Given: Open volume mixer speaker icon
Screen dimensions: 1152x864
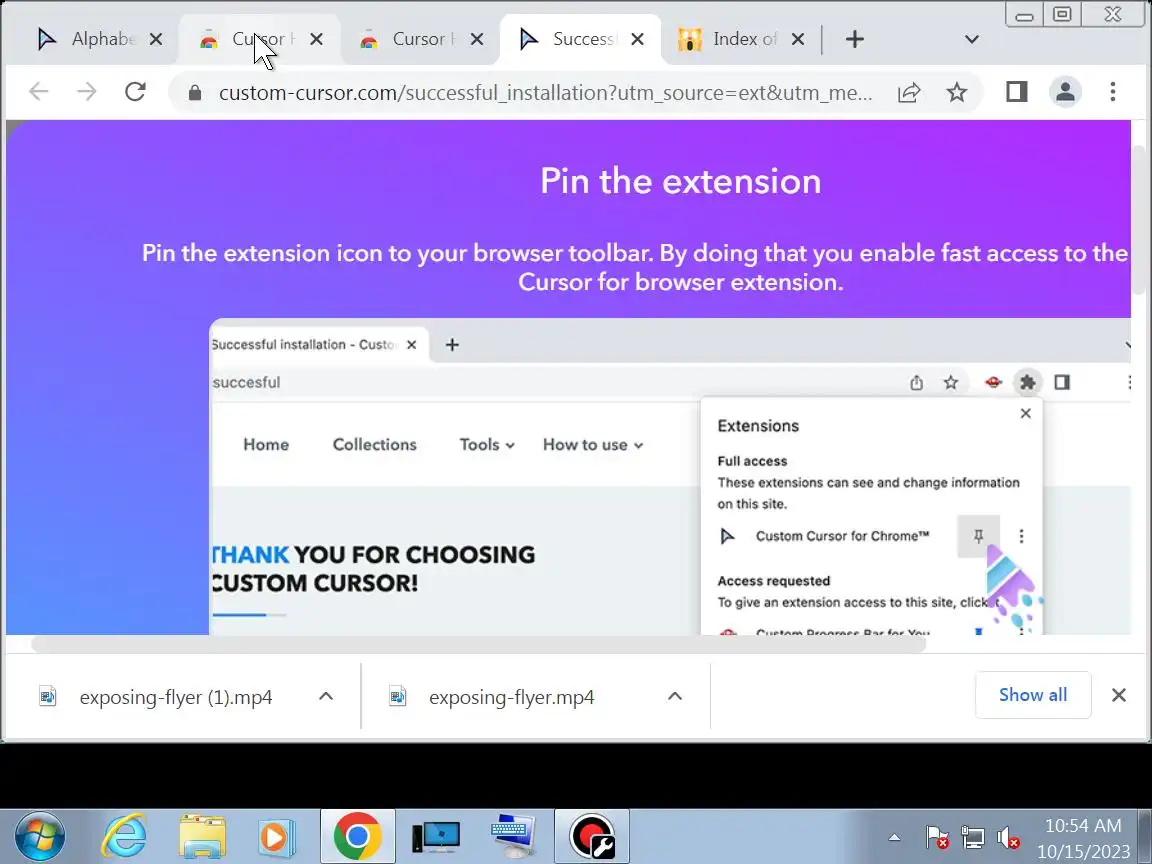Looking at the screenshot, I should click(x=1007, y=837).
